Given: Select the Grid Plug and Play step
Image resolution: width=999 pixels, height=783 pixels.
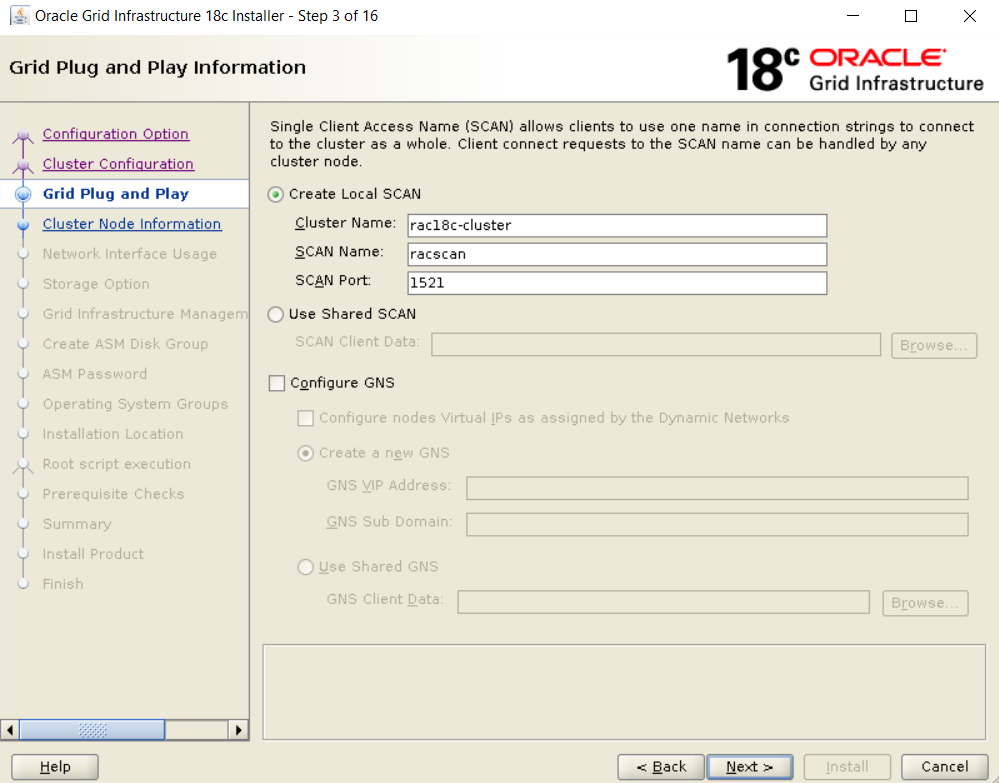Looking at the screenshot, I should pyautogui.click(x=115, y=194).
